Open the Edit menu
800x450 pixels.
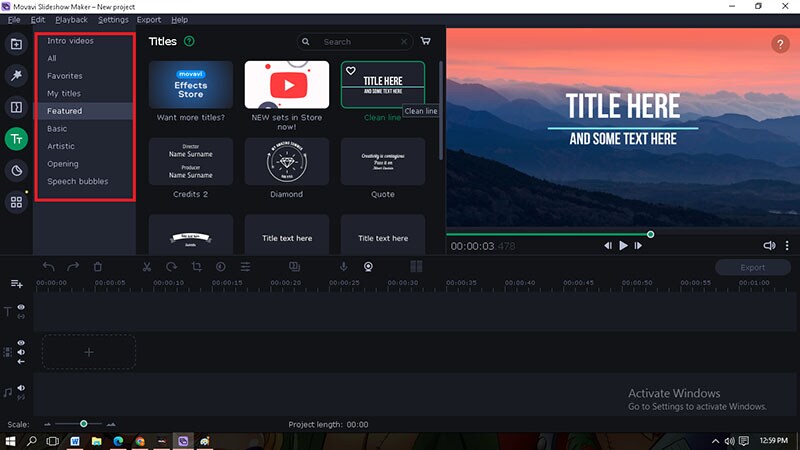[38, 19]
